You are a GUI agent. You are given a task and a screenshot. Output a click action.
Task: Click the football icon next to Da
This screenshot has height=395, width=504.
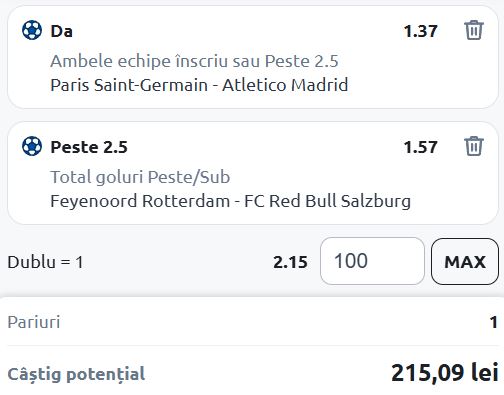[x=32, y=30]
